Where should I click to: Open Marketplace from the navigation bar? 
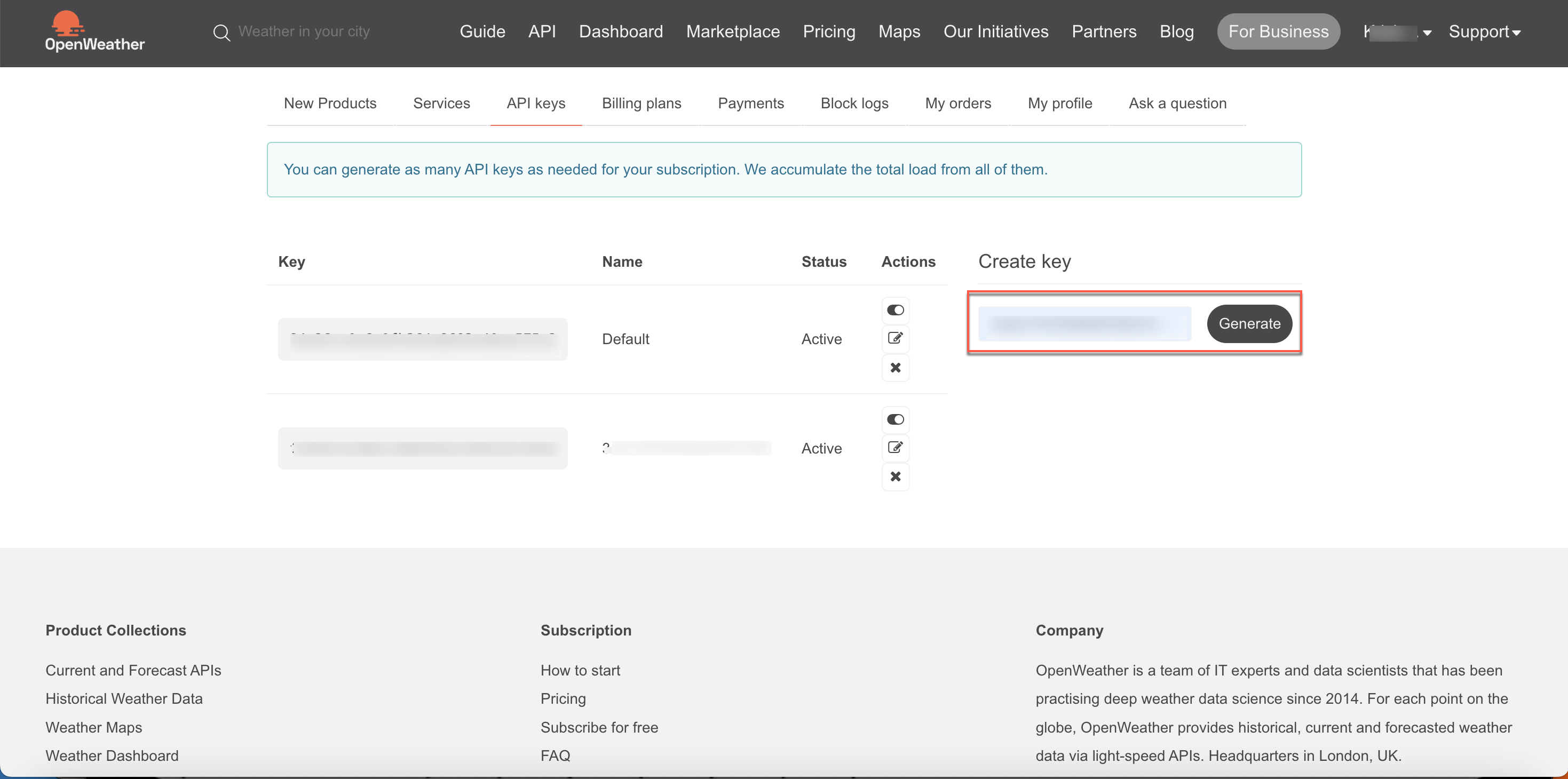[733, 31]
